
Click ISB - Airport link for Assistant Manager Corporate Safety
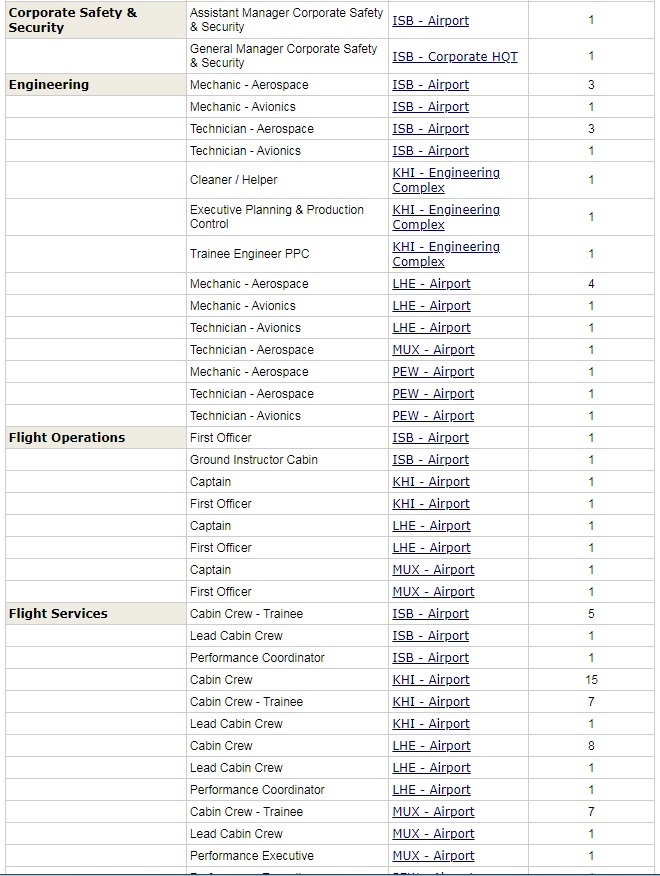point(430,21)
